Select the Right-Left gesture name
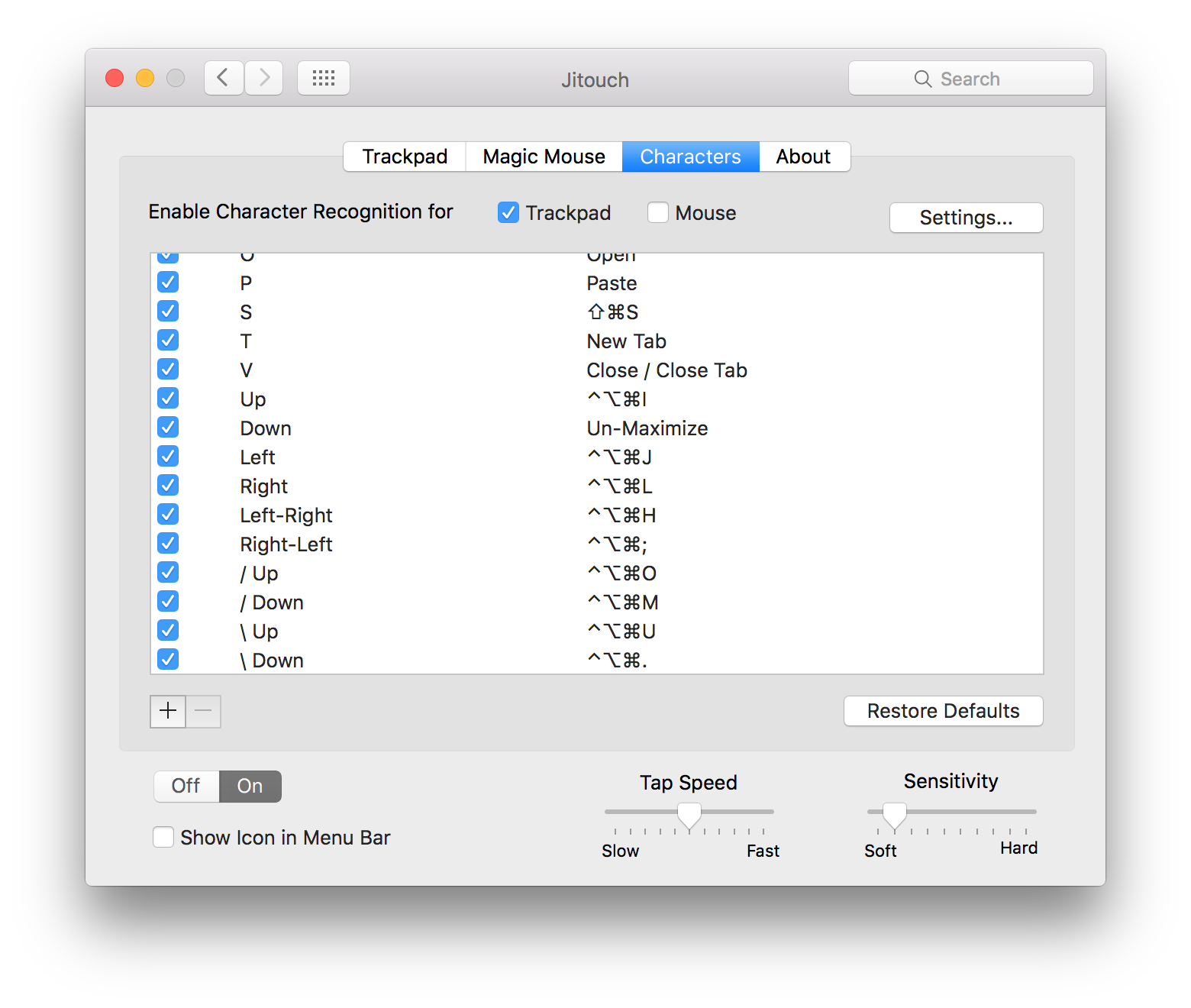1191x1008 pixels. coord(286,544)
